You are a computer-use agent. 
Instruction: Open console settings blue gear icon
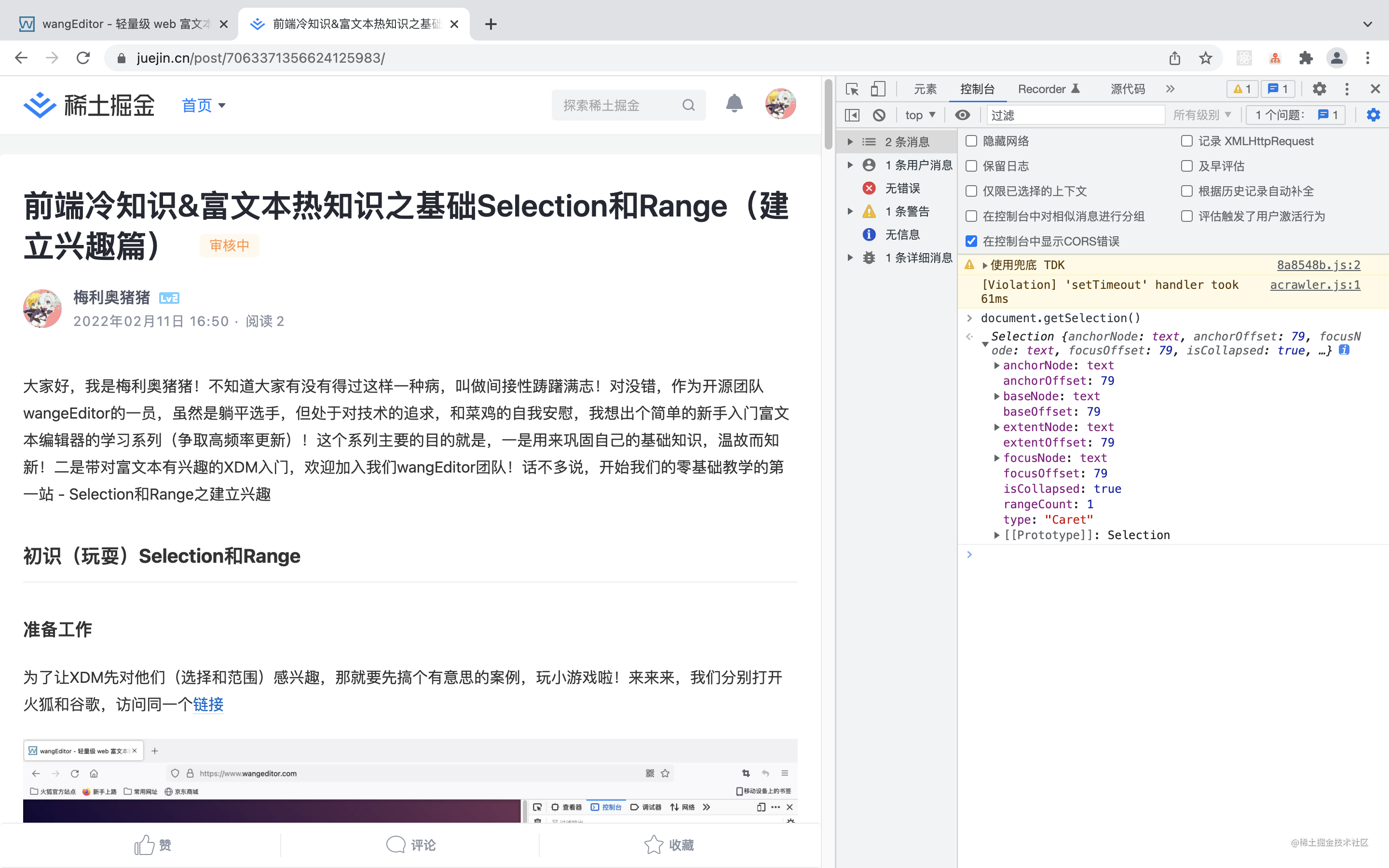(x=1373, y=115)
